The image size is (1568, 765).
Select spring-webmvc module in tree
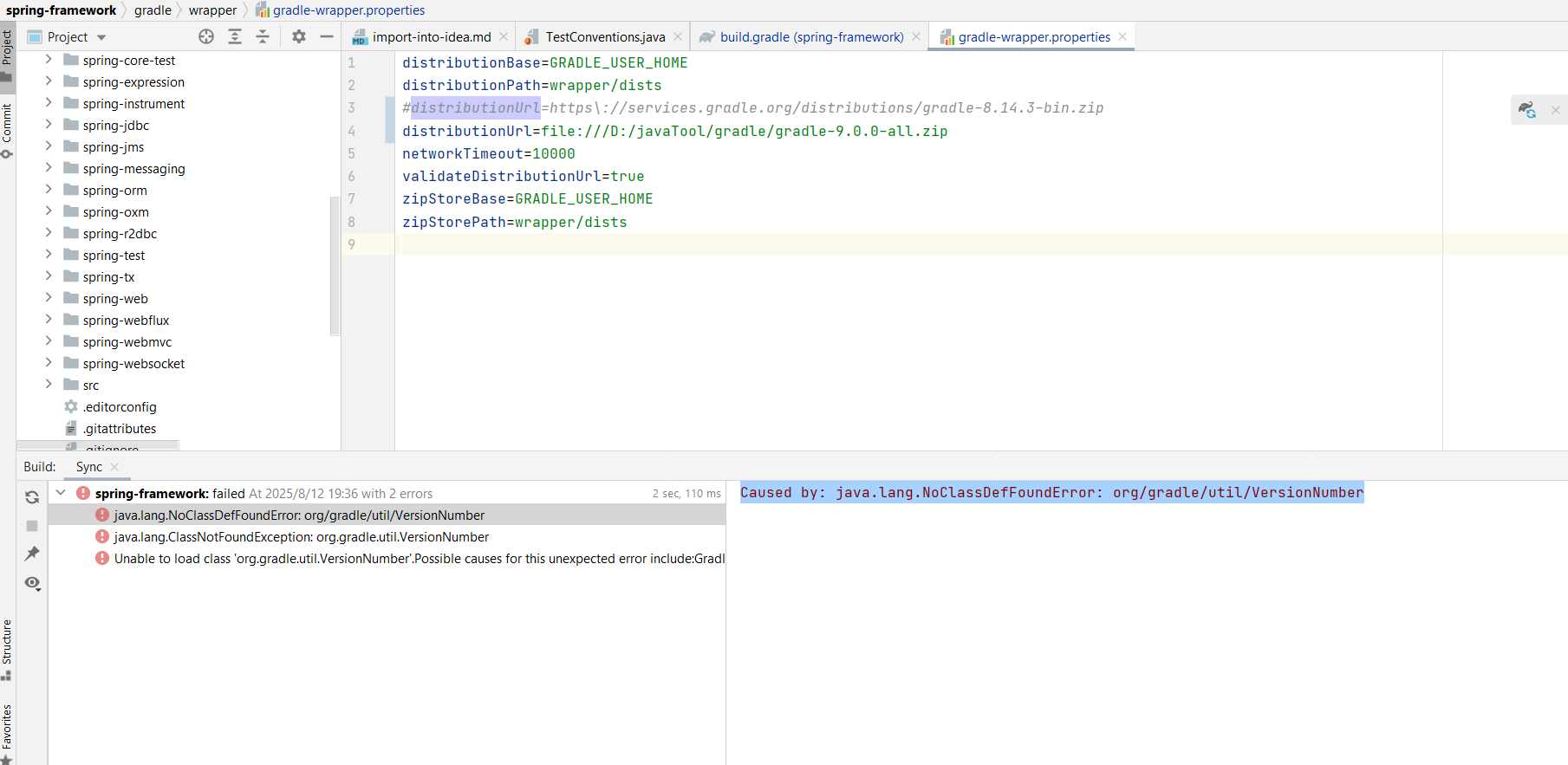click(127, 342)
